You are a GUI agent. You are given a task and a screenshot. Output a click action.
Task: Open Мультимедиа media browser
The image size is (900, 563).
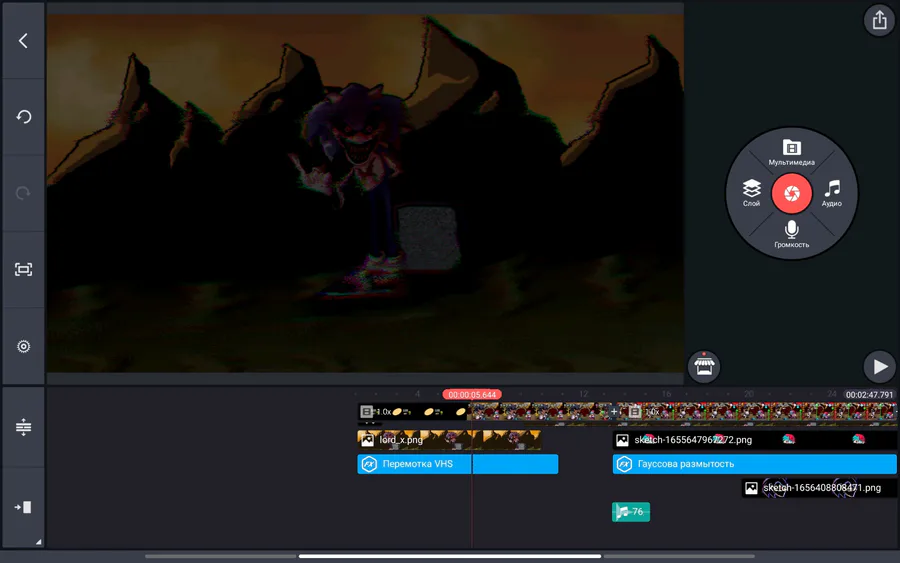pyautogui.click(x=792, y=153)
